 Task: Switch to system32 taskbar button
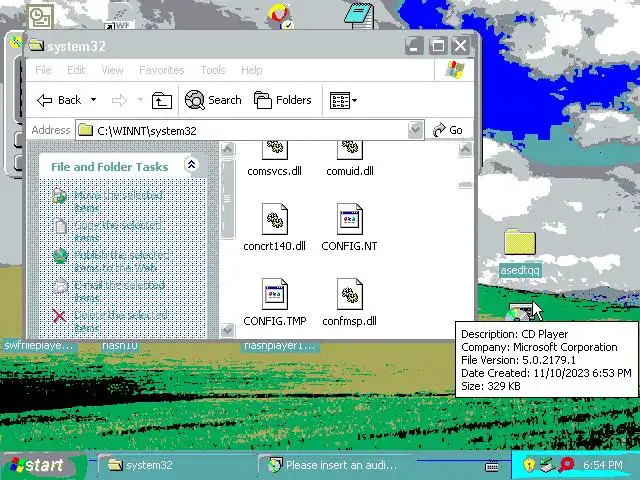(176, 465)
